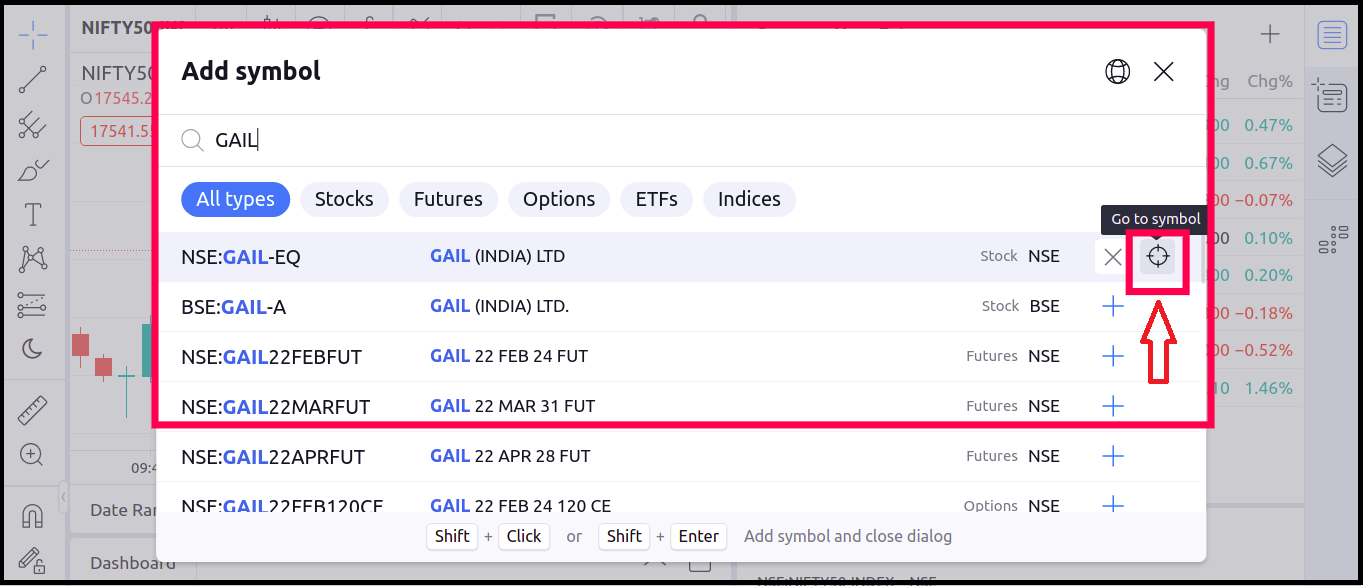Toggle the magnet mode tool
This screenshot has height=586, width=1363.
(x=33, y=515)
